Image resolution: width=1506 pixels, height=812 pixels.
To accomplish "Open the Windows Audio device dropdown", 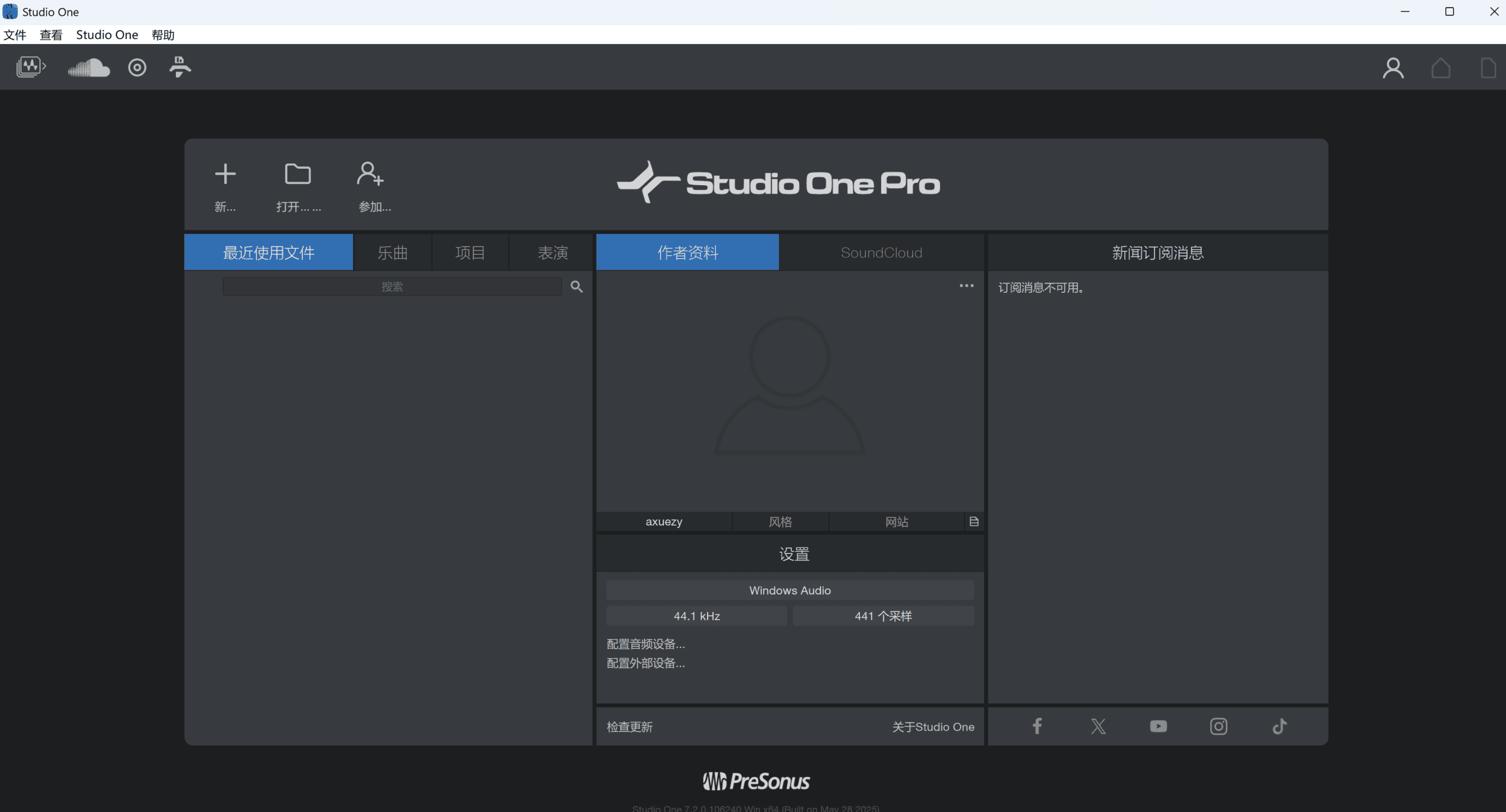I will point(790,590).
